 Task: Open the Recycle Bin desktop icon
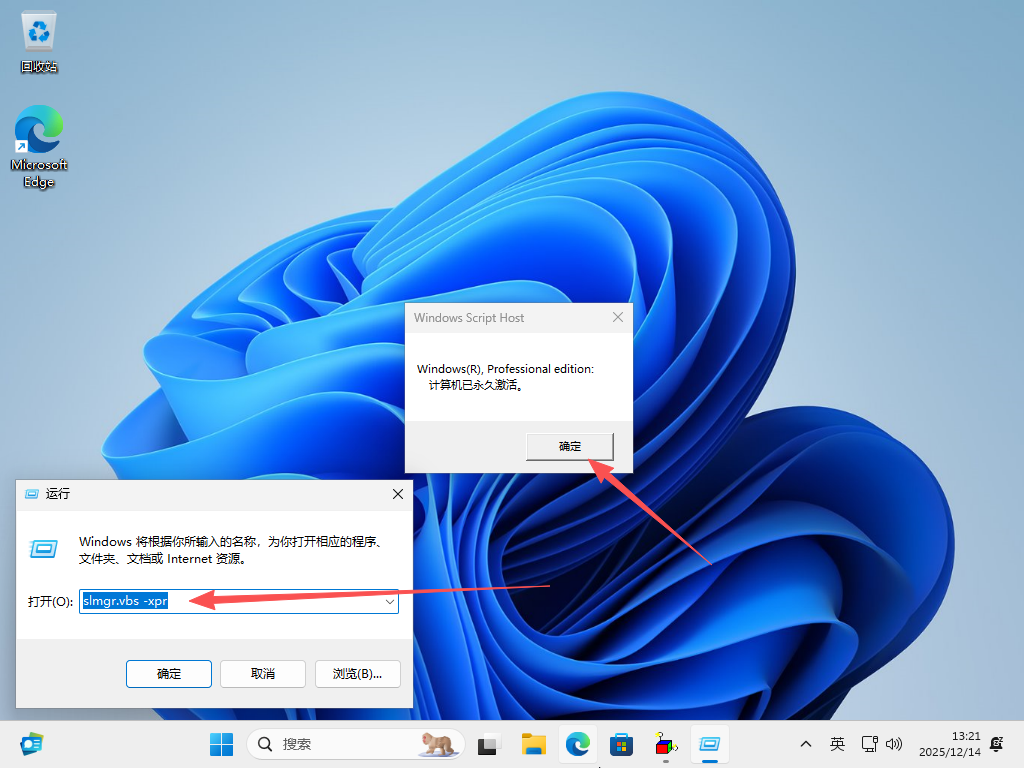[x=39, y=42]
